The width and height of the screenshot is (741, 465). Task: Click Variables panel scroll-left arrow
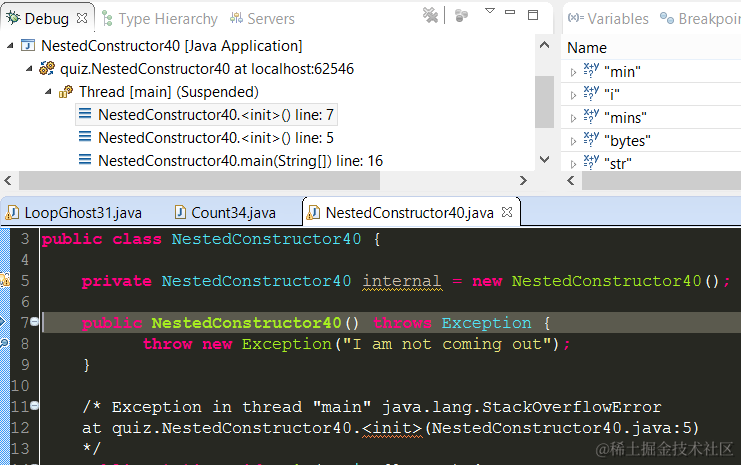[x=571, y=180]
